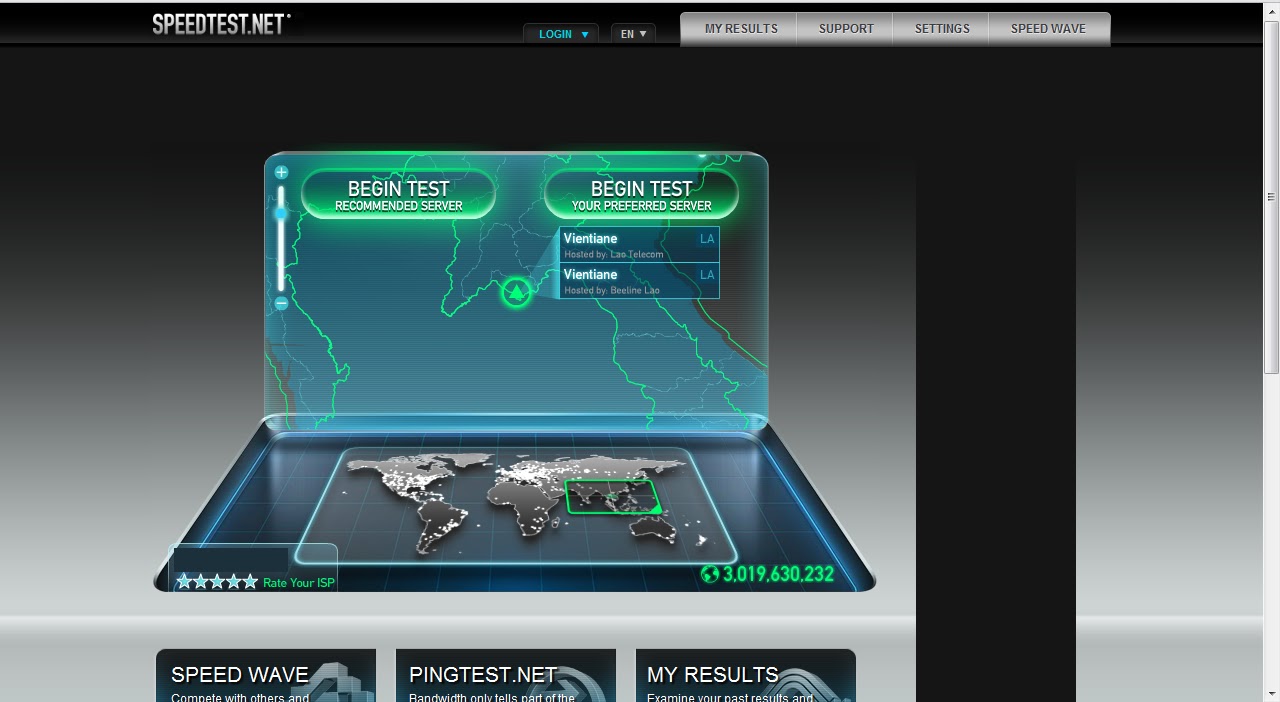Select Vientiane server hosted by Beeline Lao

coord(639,281)
